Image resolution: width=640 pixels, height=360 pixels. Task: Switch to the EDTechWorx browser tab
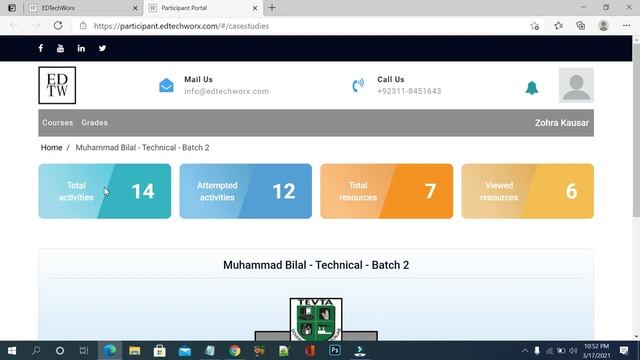pos(82,8)
